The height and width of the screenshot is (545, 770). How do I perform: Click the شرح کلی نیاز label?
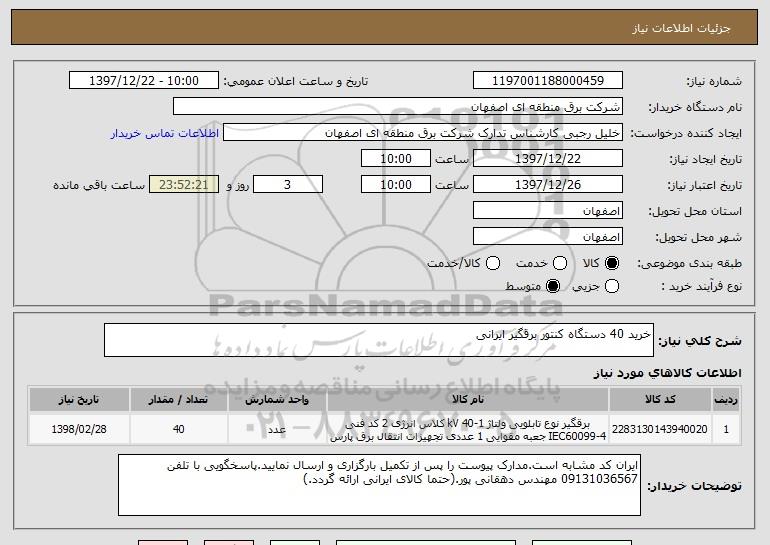click(700, 341)
